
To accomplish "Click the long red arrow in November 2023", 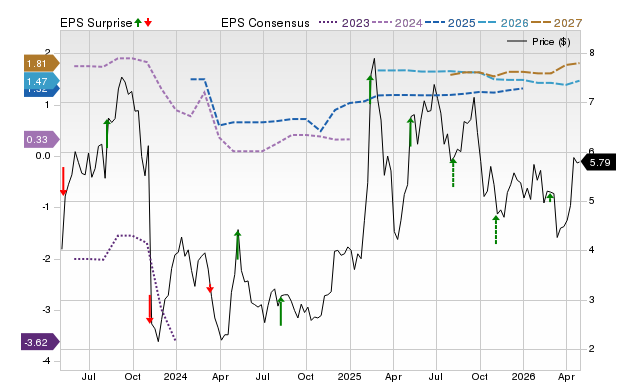I will point(150,309).
